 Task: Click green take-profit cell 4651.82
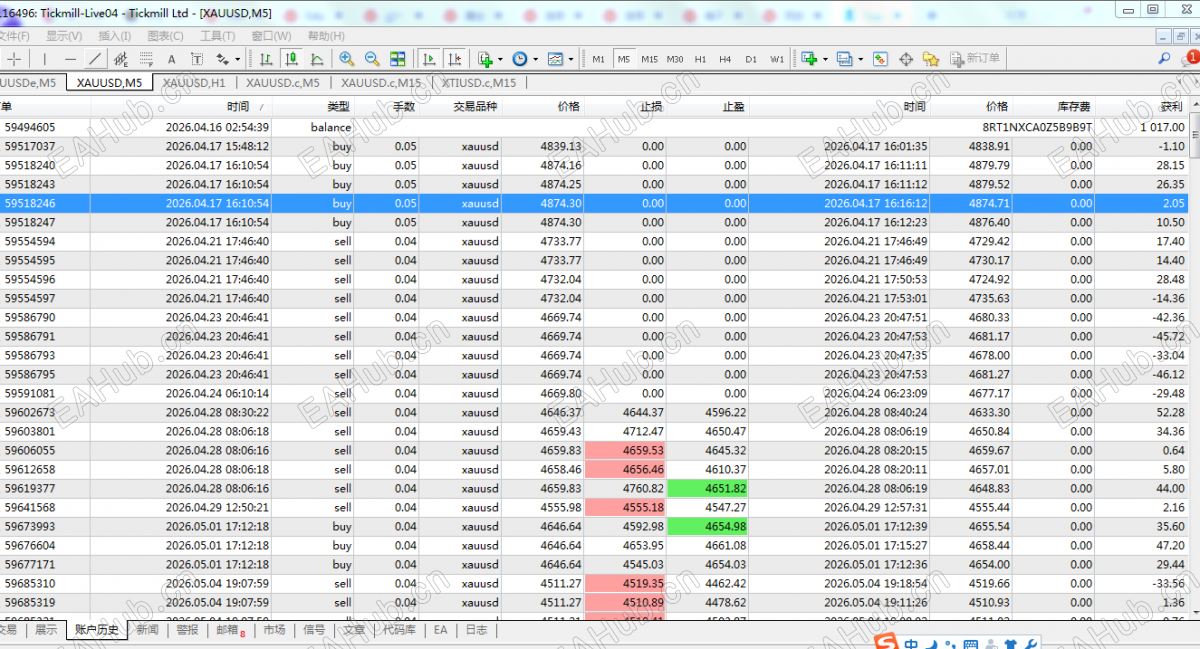708,488
